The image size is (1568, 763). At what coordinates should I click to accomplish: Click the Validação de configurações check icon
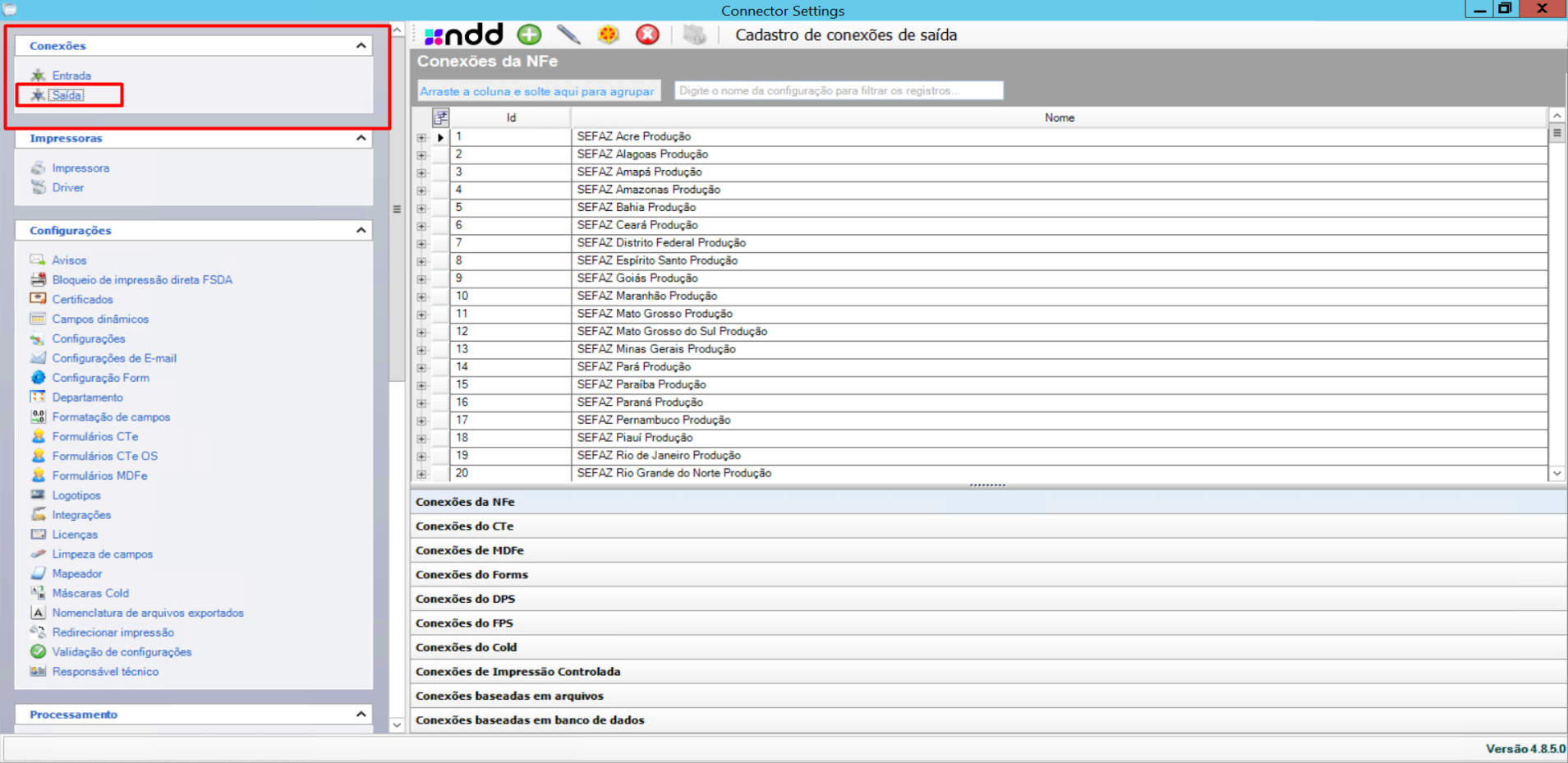[x=38, y=651]
